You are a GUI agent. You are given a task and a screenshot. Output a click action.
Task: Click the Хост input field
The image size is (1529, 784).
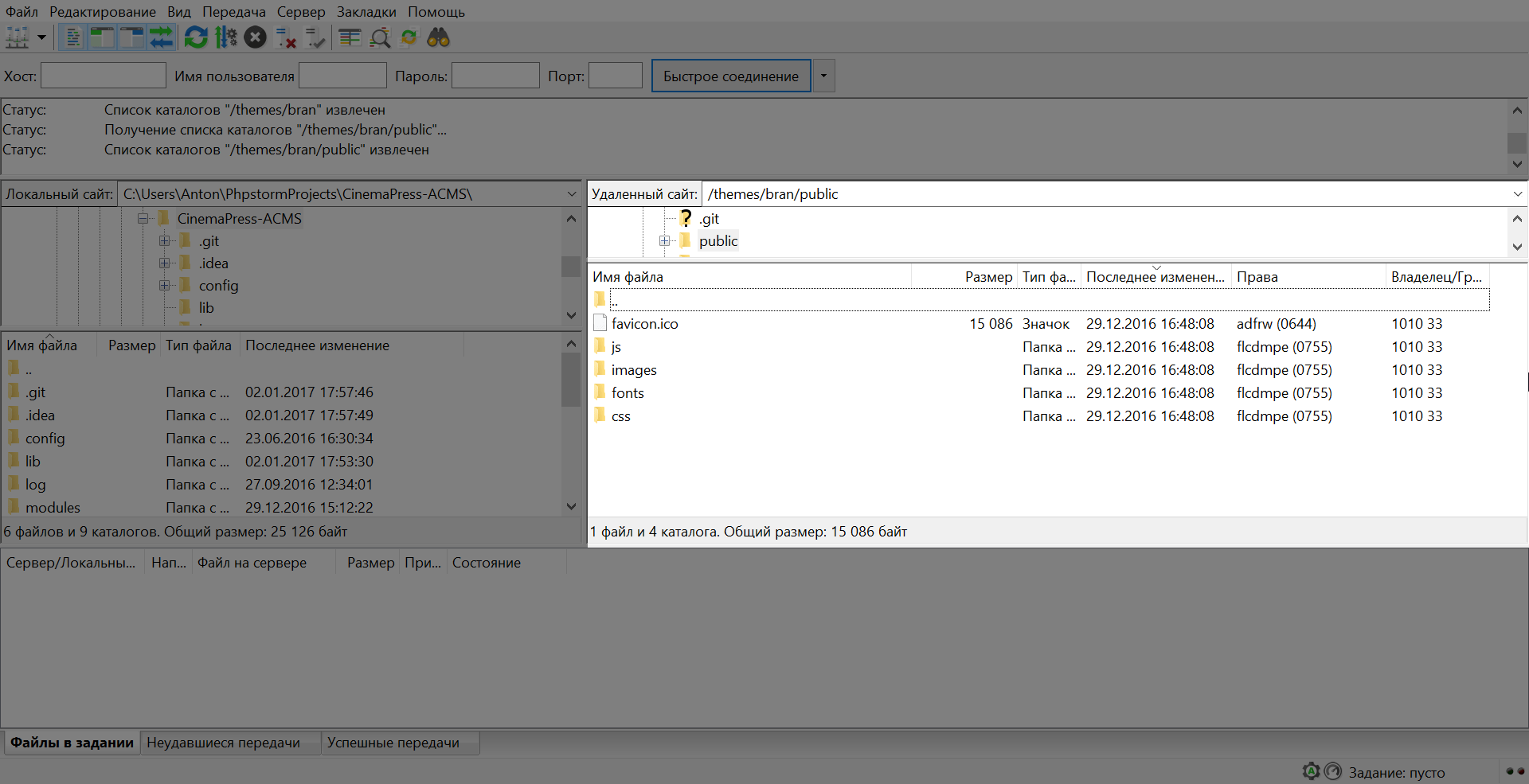click(x=104, y=76)
